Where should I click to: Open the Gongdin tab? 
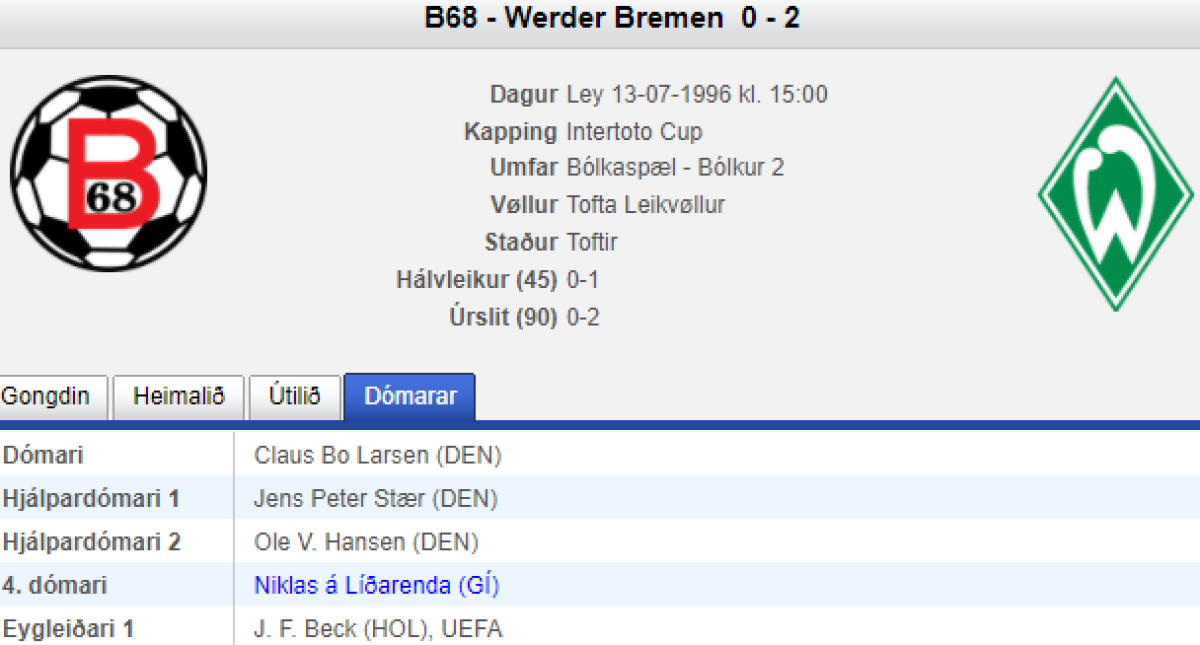point(46,396)
